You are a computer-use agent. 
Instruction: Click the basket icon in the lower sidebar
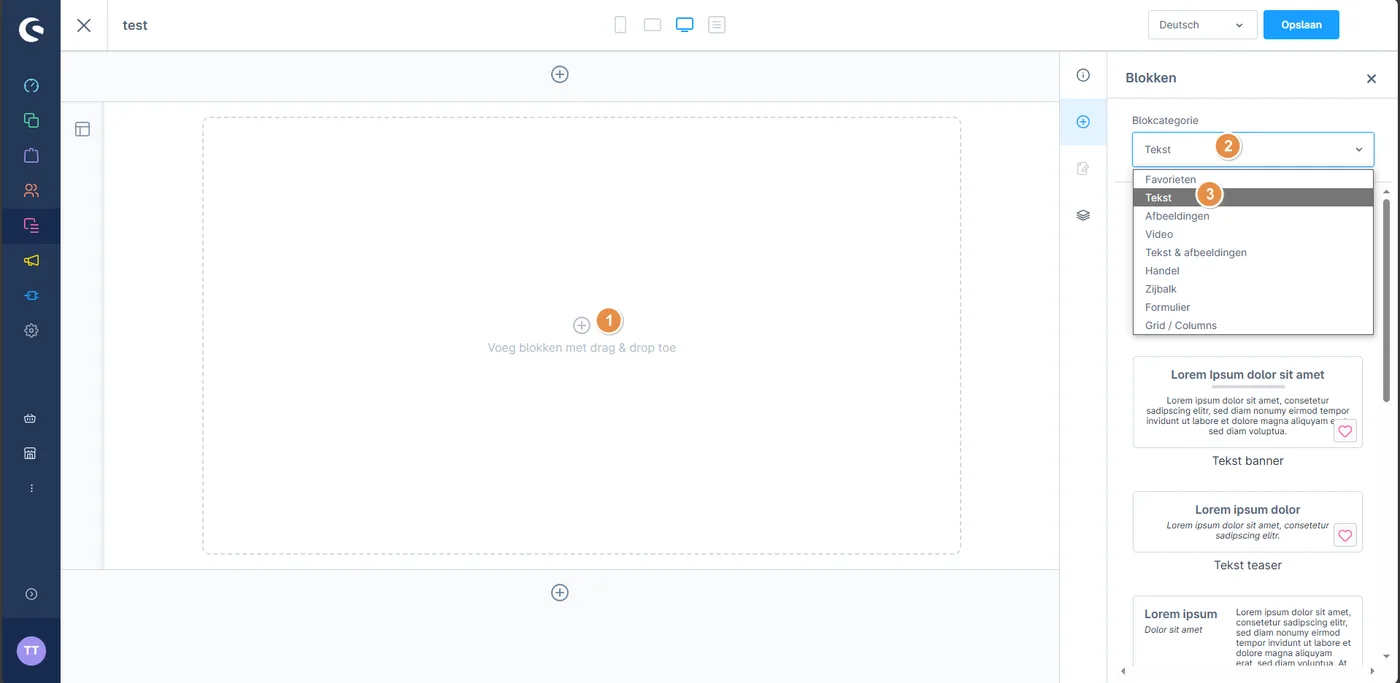pyautogui.click(x=31, y=419)
